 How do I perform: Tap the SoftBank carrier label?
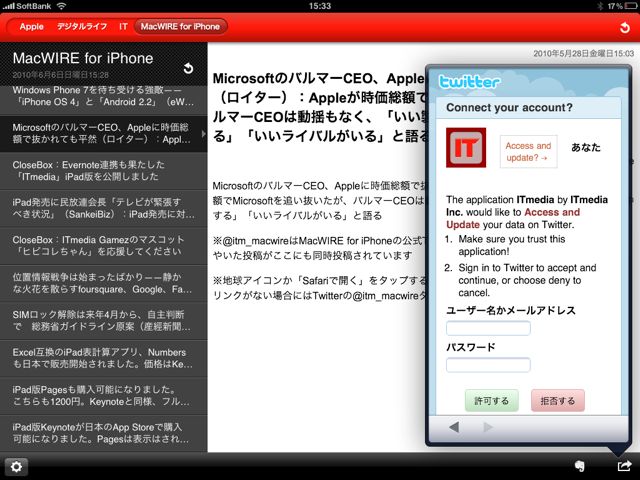[x=34, y=6]
